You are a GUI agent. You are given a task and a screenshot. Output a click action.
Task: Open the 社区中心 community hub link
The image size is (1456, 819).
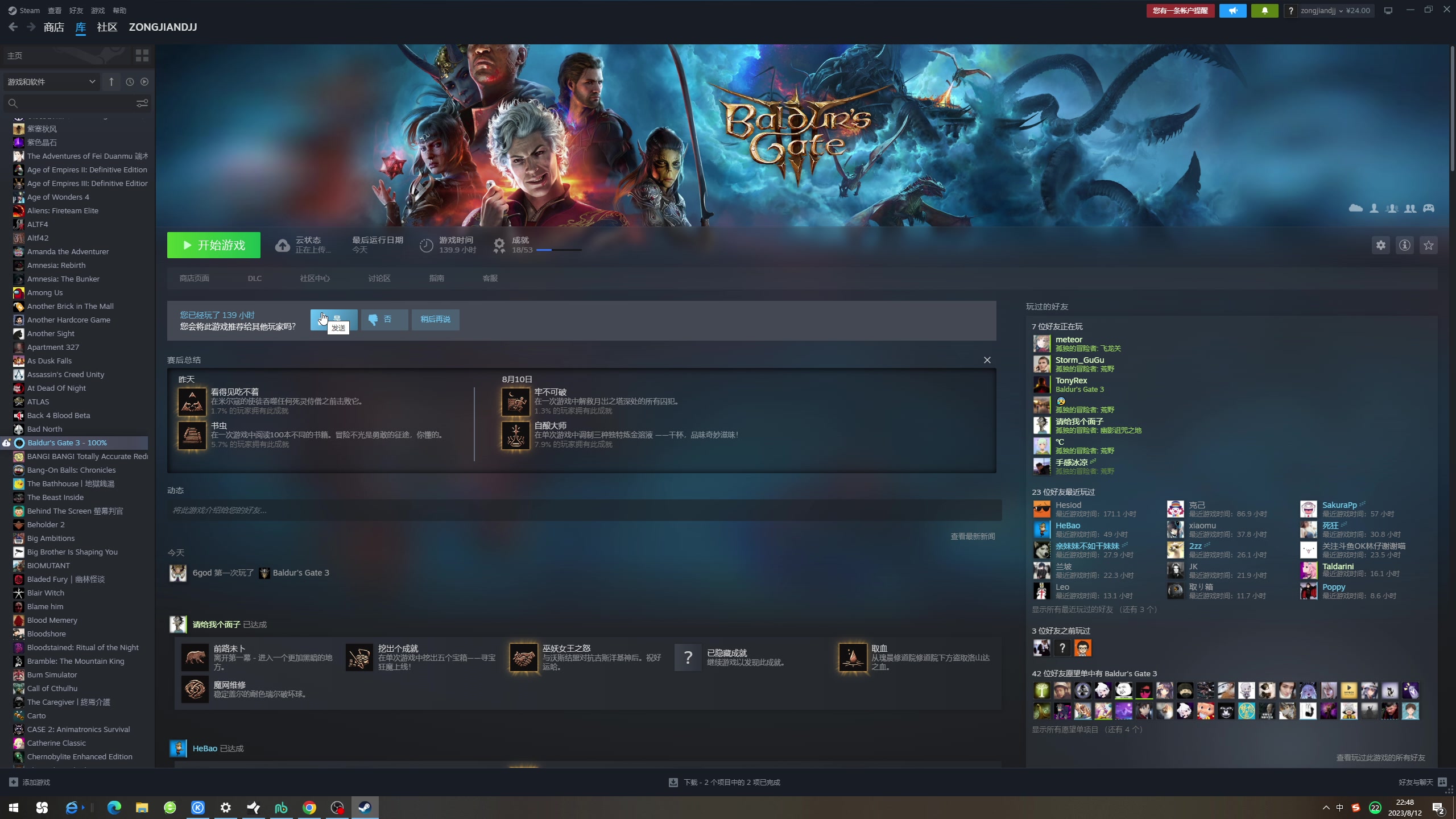tap(315, 278)
